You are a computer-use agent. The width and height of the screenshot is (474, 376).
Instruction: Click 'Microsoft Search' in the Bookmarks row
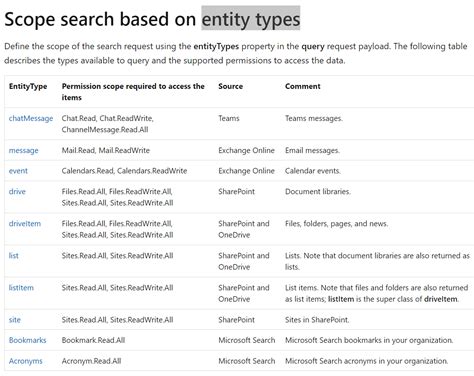pos(247,340)
